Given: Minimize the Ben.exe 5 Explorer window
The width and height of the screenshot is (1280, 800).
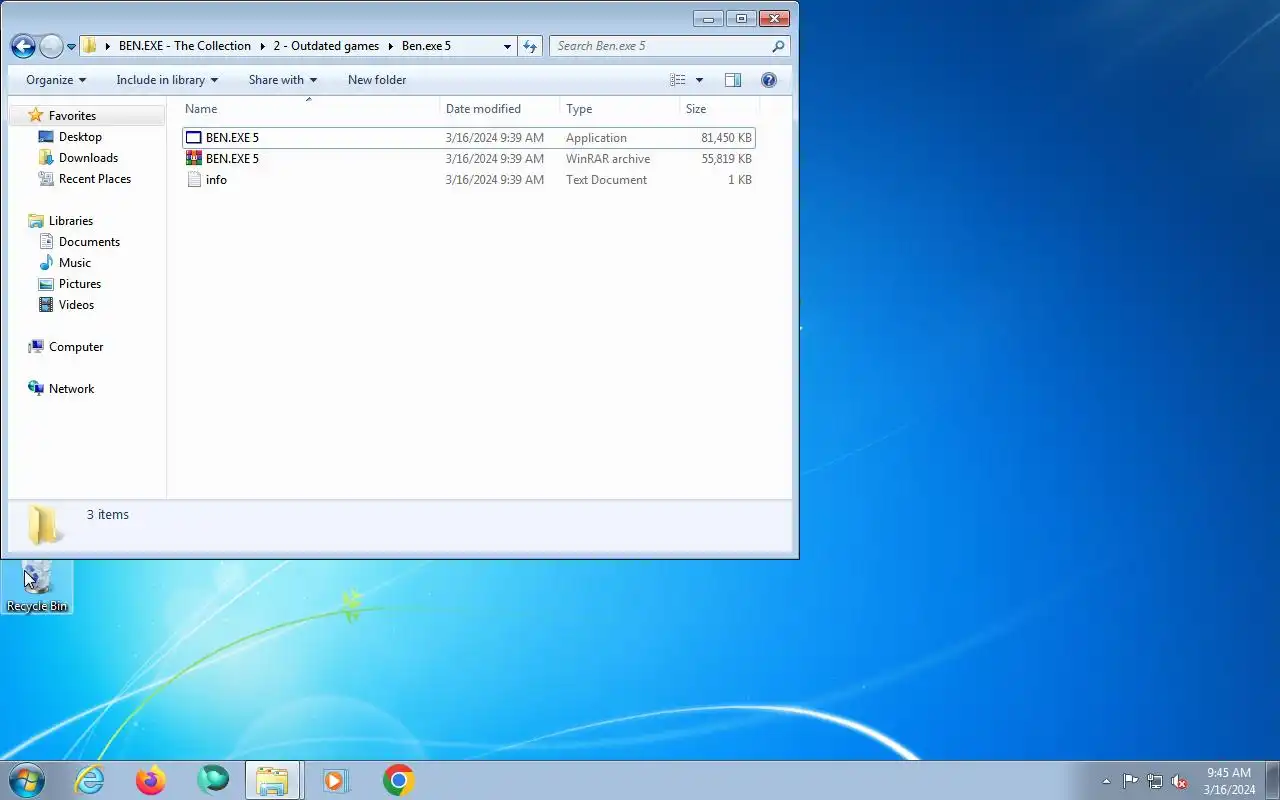Looking at the screenshot, I should pos(708,18).
